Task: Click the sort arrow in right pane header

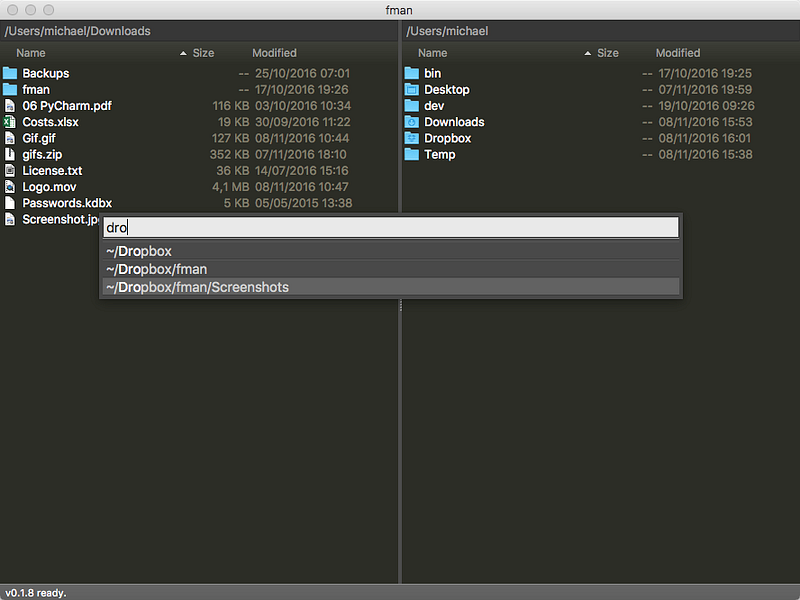Action: tap(588, 54)
